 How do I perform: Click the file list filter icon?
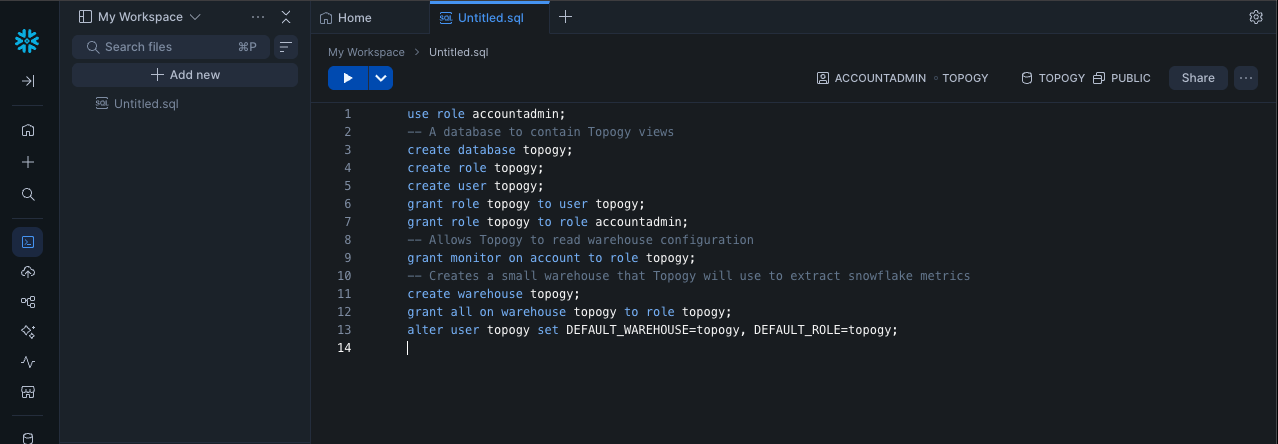pos(286,47)
